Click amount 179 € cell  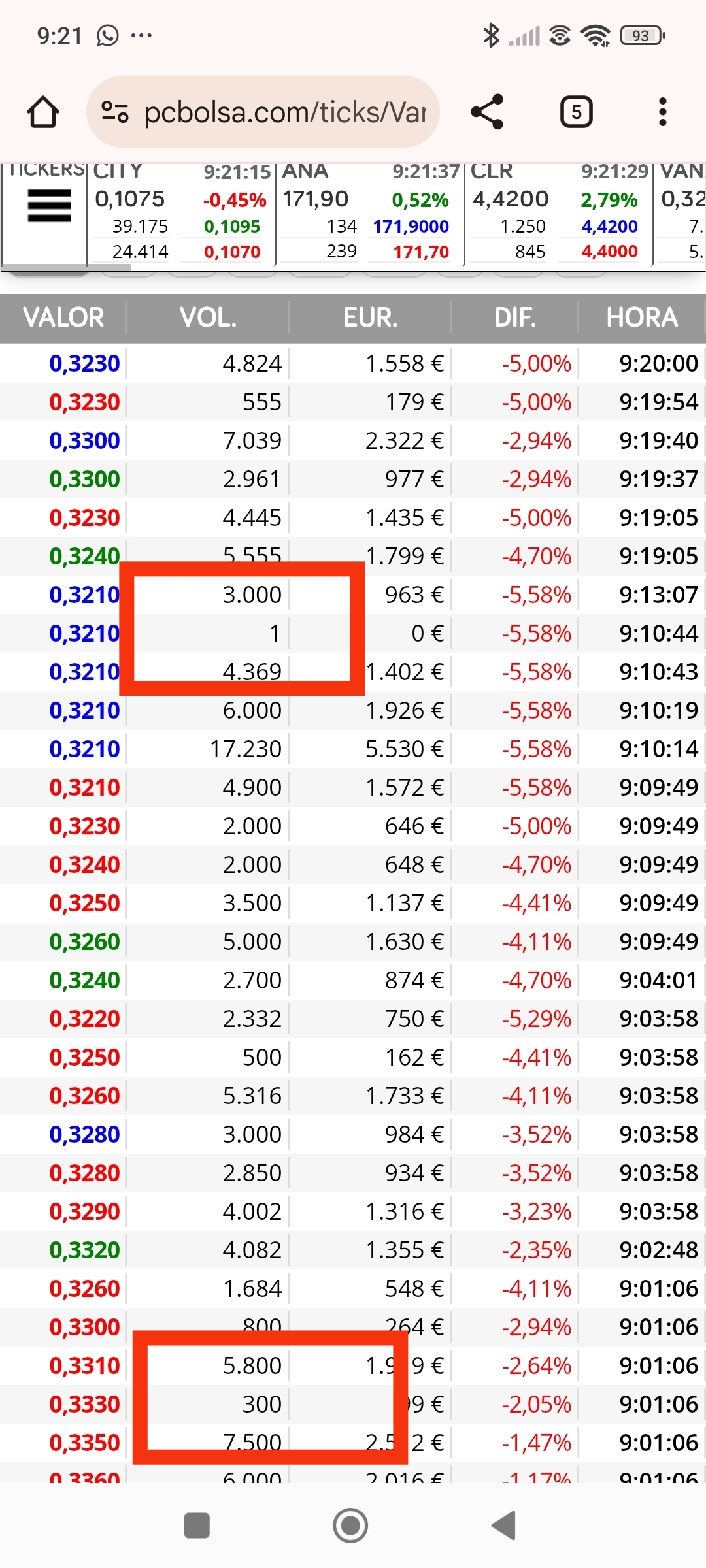click(x=414, y=402)
